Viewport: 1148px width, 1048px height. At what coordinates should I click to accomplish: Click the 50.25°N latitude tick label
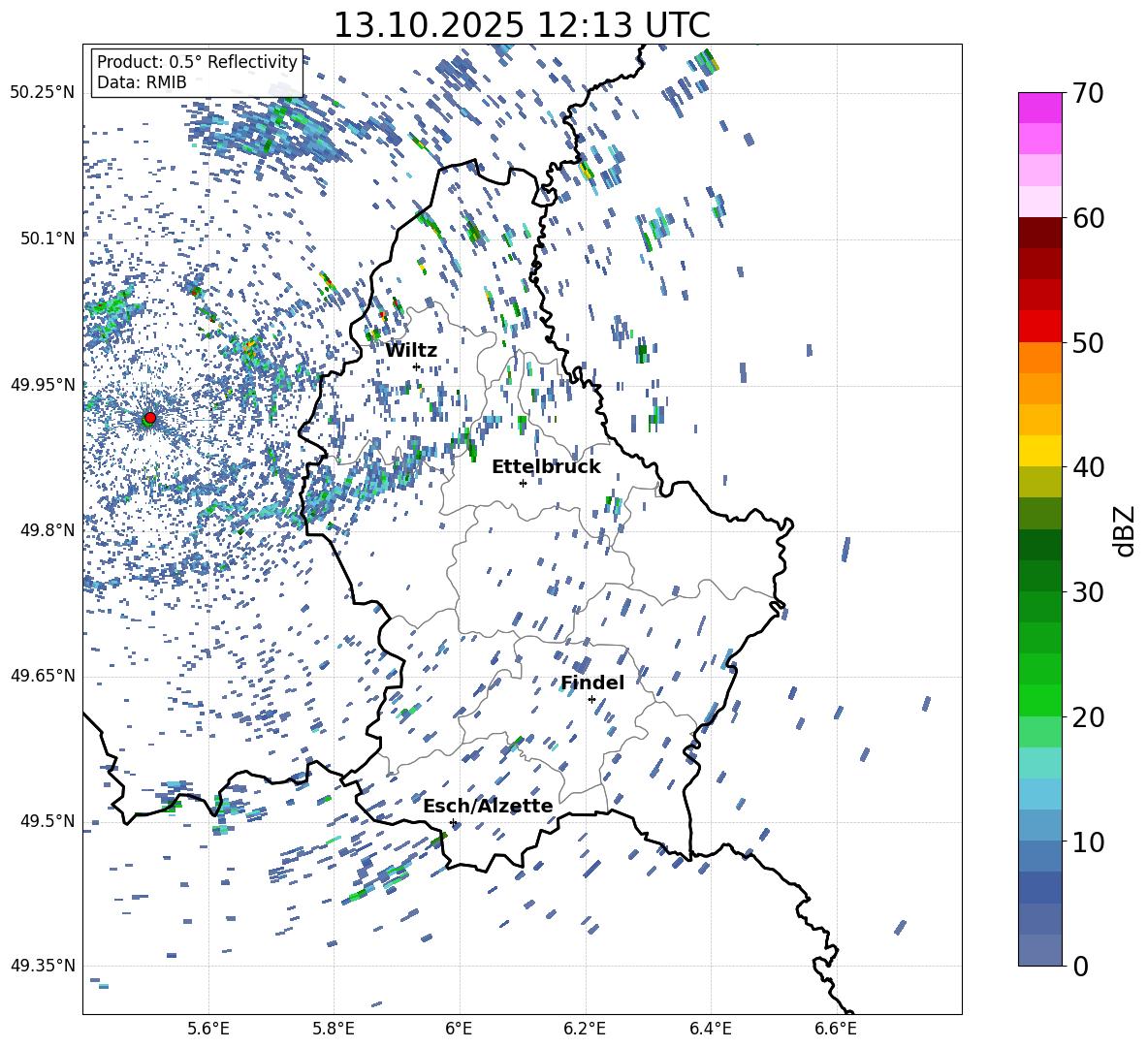click(x=42, y=93)
